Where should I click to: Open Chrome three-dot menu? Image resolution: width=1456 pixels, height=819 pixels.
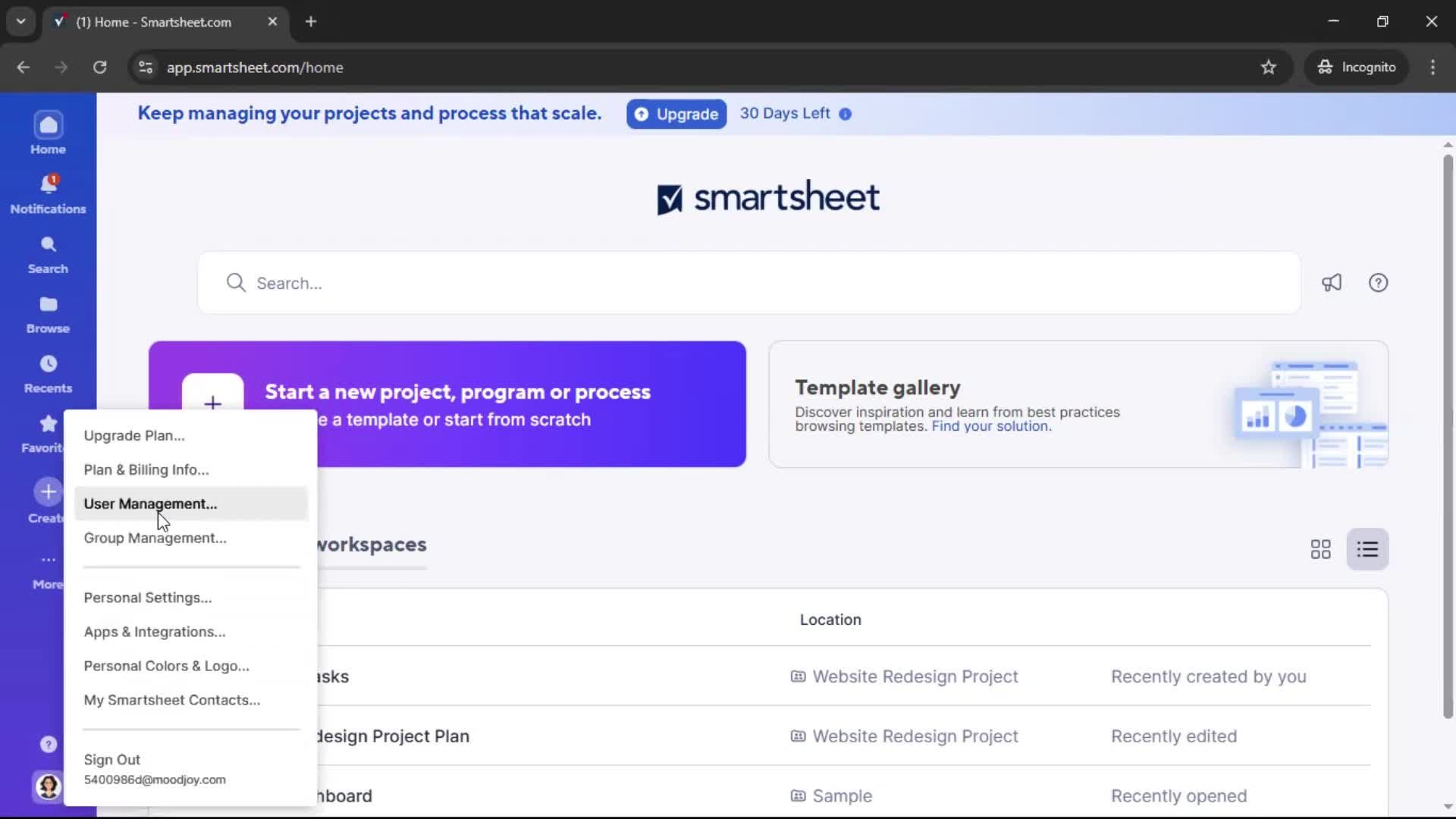[x=1432, y=67]
